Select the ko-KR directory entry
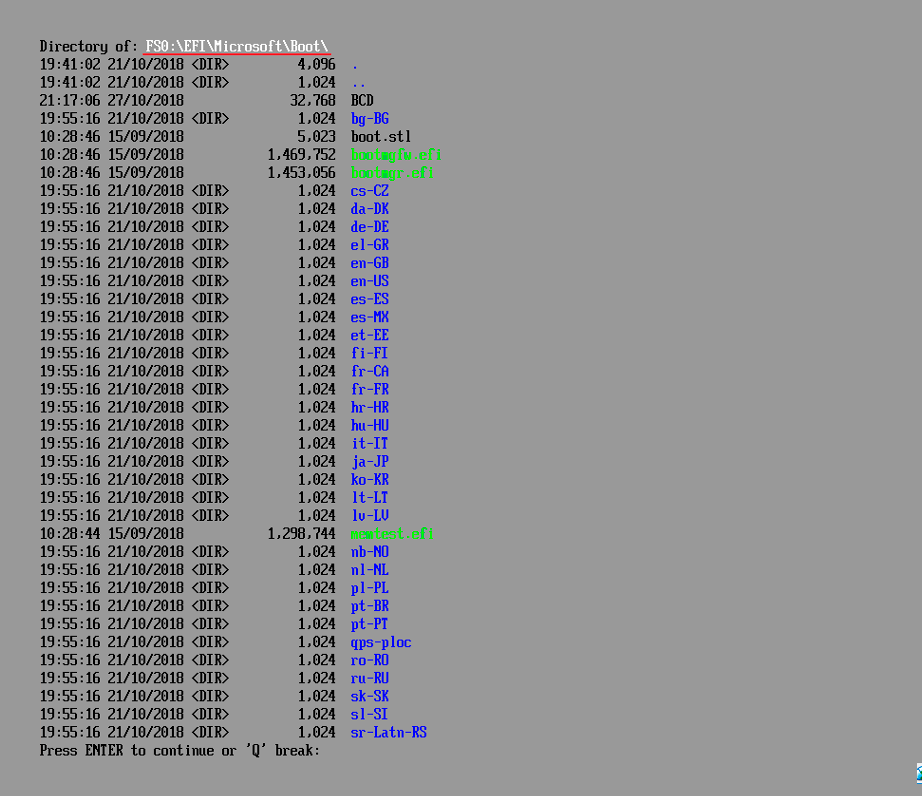This screenshot has width=922, height=796. [370, 480]
